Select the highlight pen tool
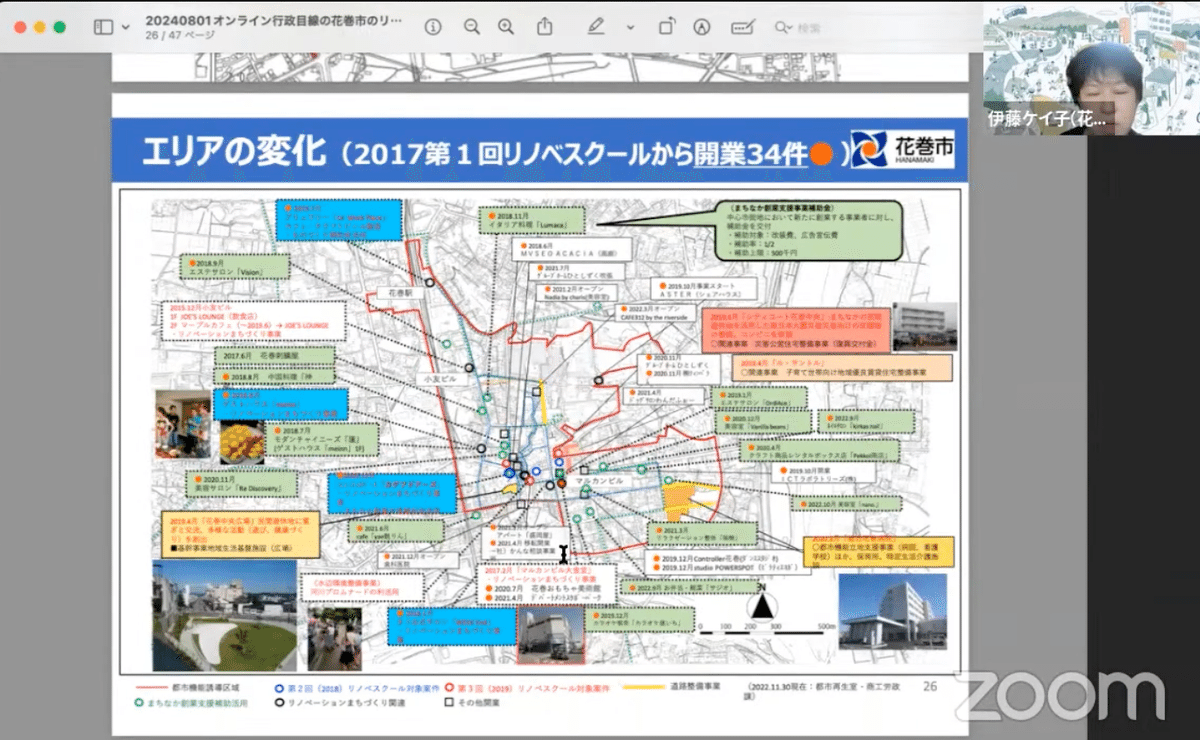This screenshot has width=1200, height=740. [596, 27]
